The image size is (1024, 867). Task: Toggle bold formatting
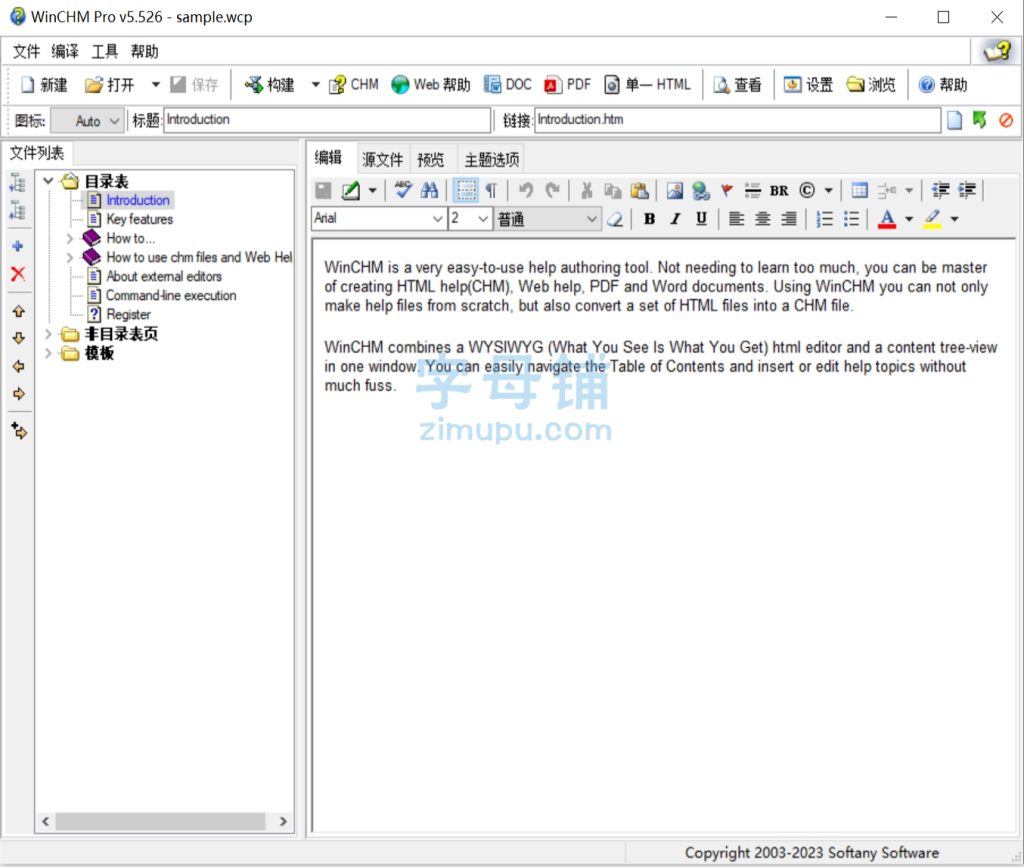pos(649,219)
